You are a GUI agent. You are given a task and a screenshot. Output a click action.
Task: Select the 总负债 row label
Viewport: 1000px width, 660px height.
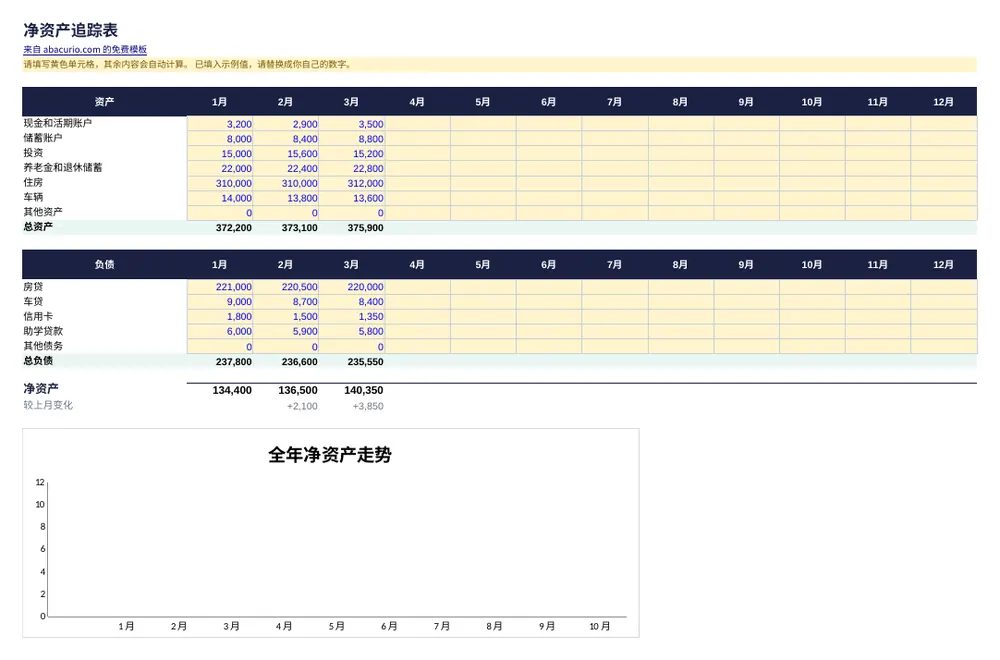[x=38, y=360]
